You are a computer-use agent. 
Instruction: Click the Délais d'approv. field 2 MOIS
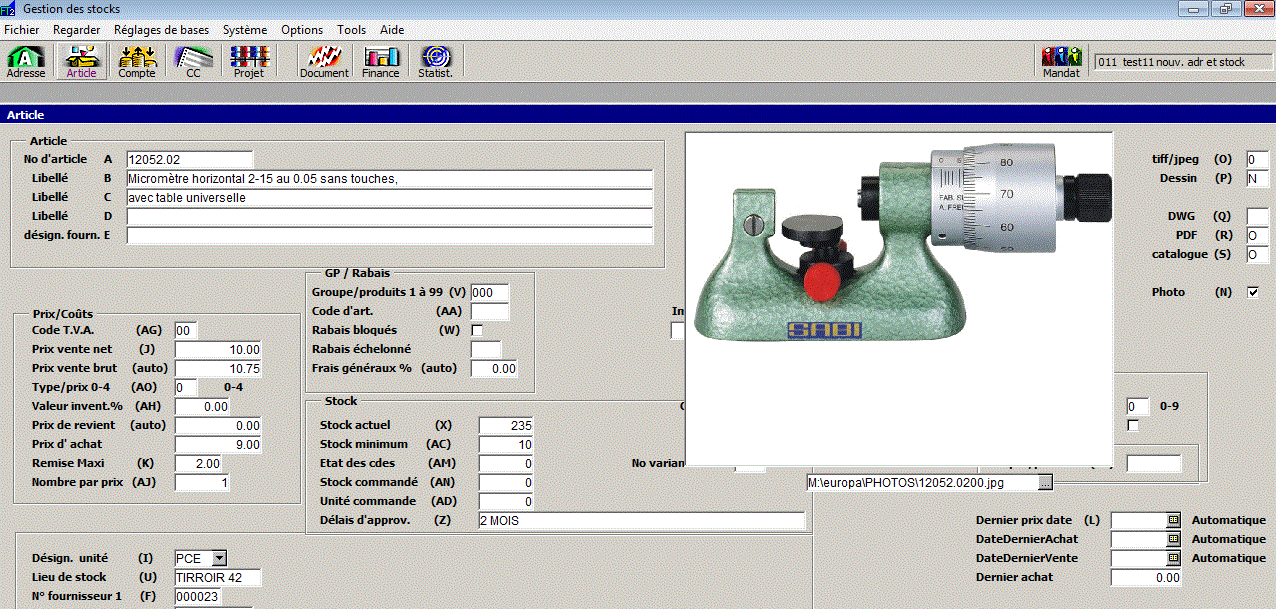[x=642, y=520]
